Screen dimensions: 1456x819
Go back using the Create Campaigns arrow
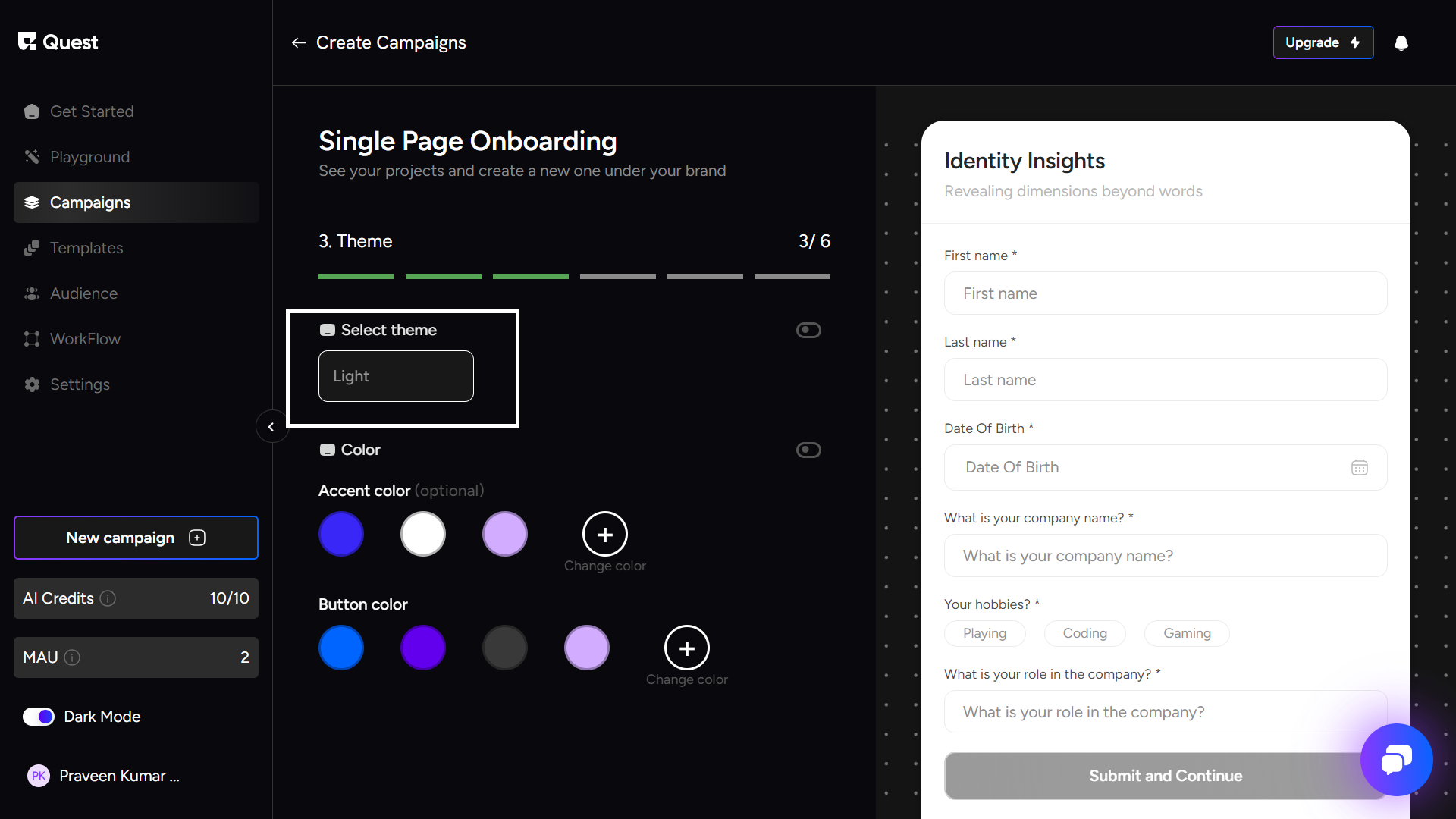point(299,43)
